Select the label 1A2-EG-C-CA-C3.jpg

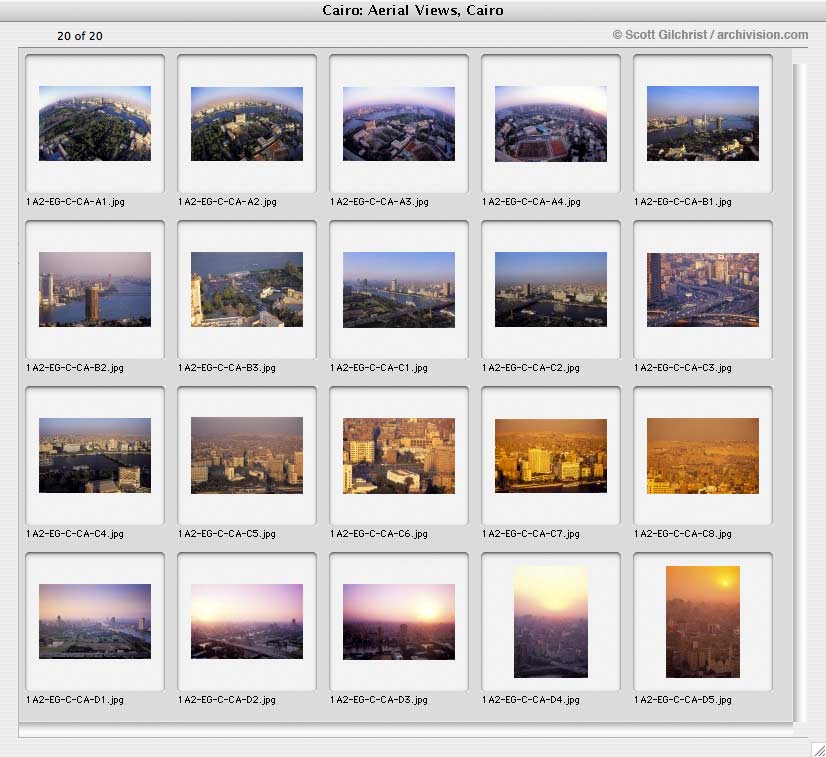683,368
